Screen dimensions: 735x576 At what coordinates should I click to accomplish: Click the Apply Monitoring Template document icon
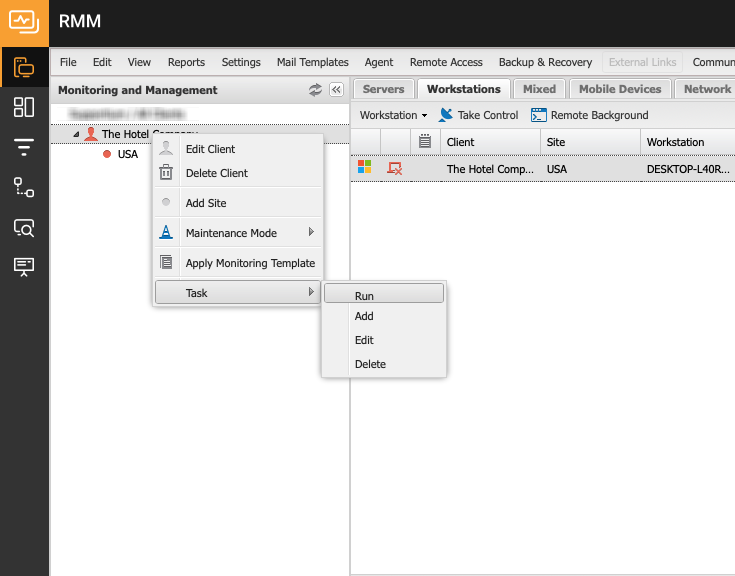point(166,262)
